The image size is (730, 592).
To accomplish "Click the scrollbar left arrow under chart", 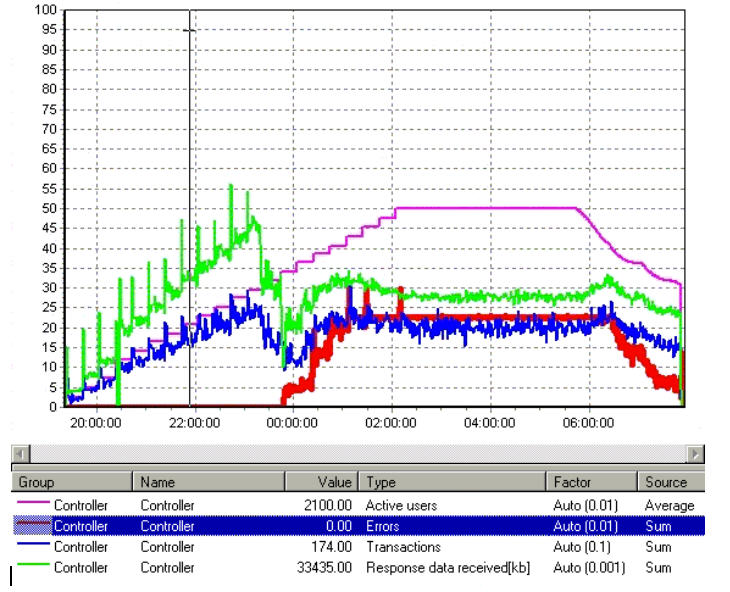I will 18,454.
